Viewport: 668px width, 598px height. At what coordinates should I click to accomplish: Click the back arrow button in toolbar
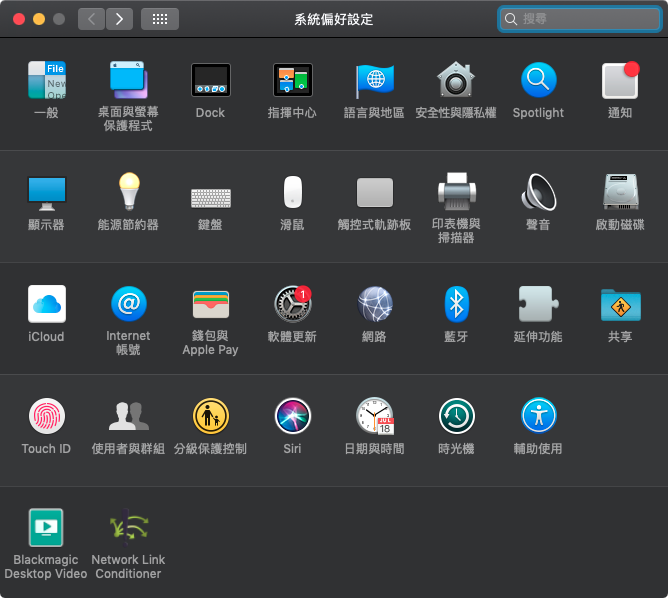pyautogui.click(x=91, y=19)
